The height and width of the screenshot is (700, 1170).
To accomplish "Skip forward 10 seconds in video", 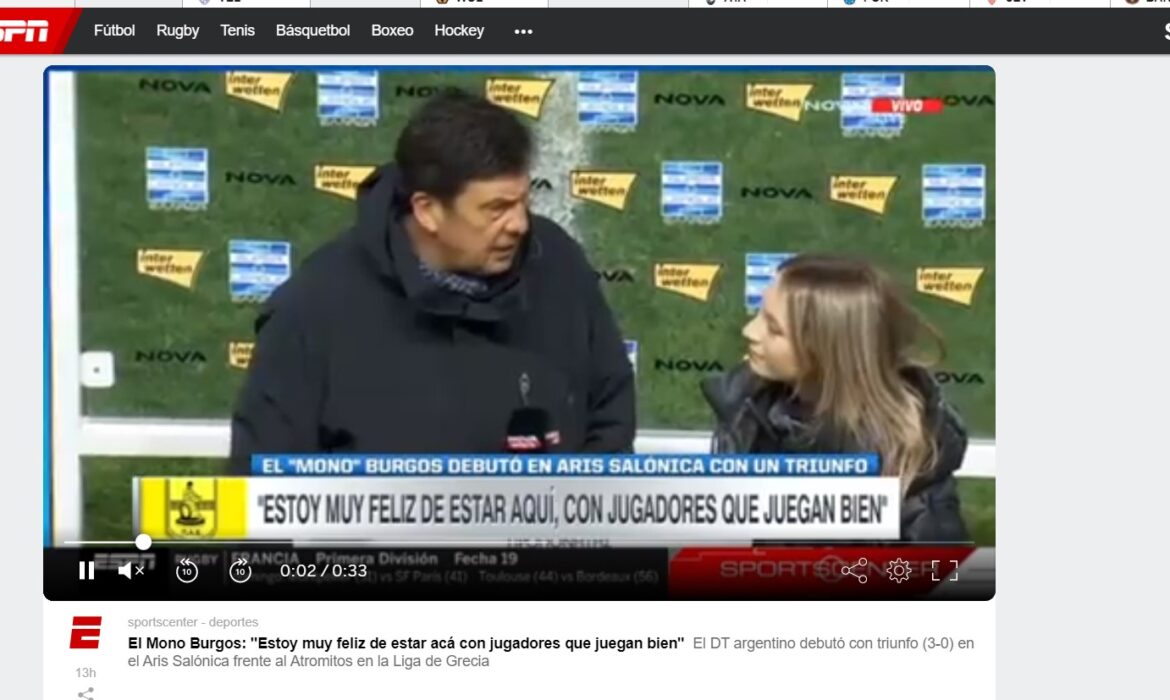I will click(x=240, y=571).
